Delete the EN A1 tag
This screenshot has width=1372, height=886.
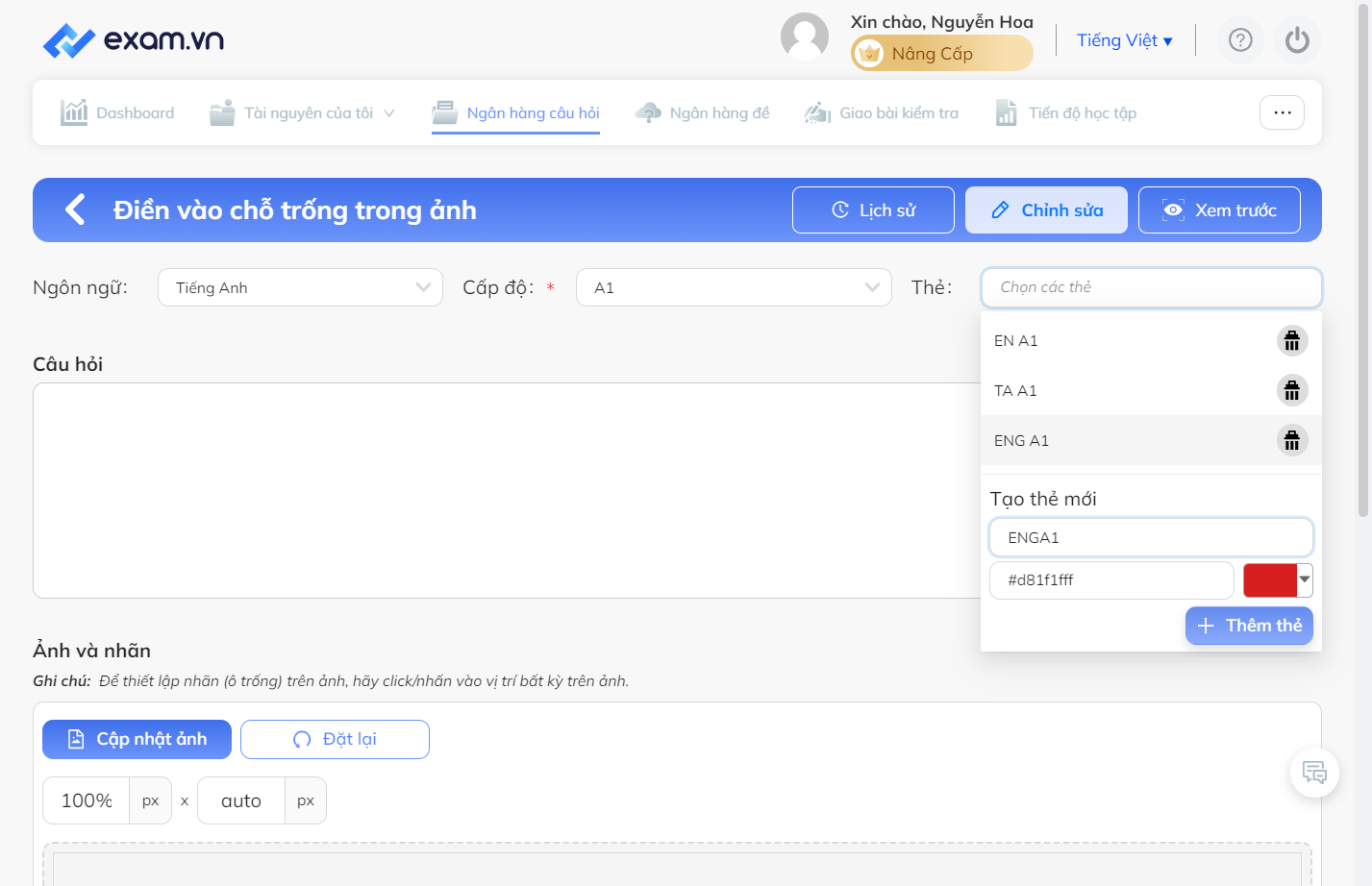[x=1292, y=341]
